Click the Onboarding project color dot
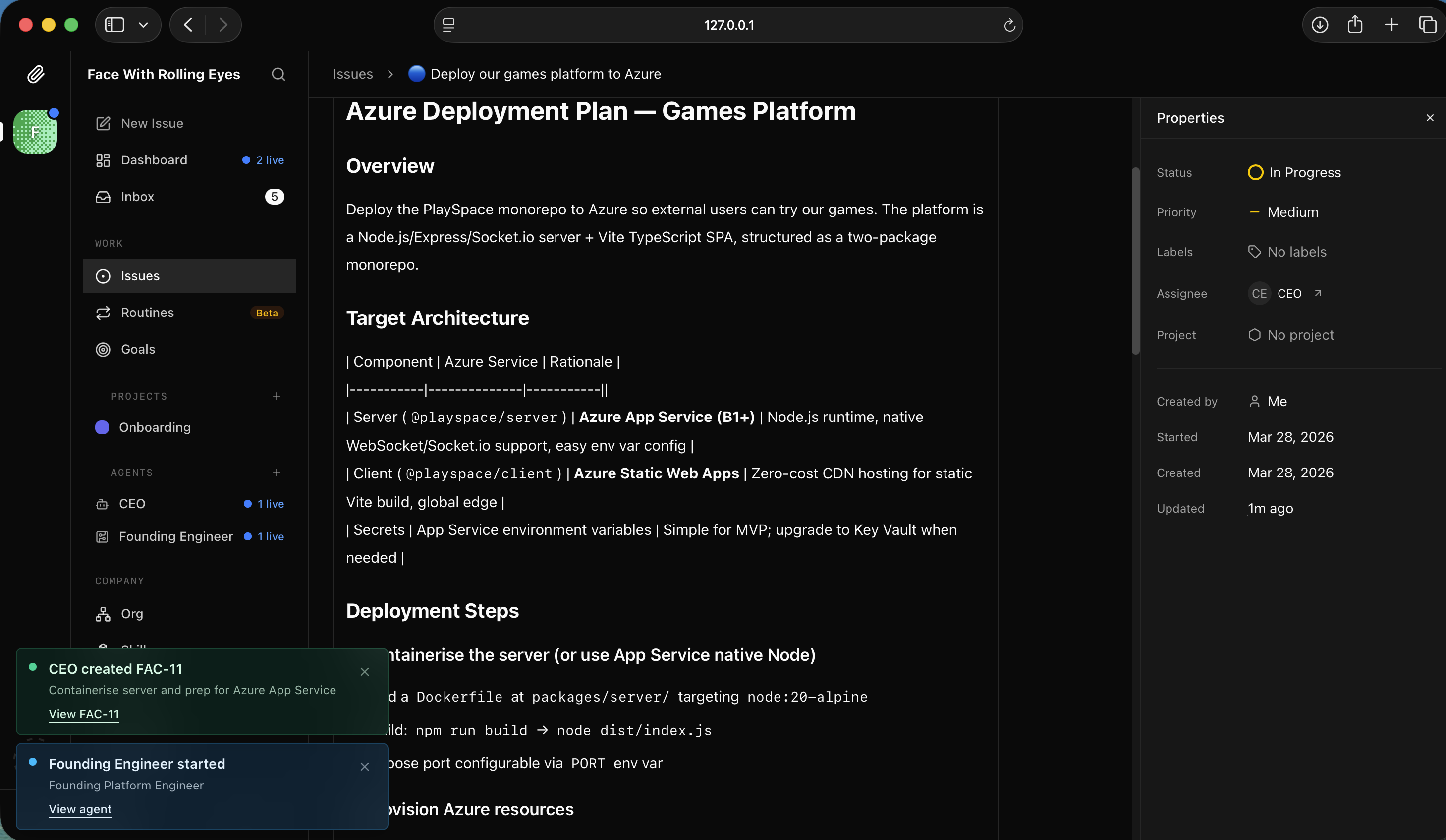The height and width of the screenshot is (840, 1446). click(x=102, y=427)
